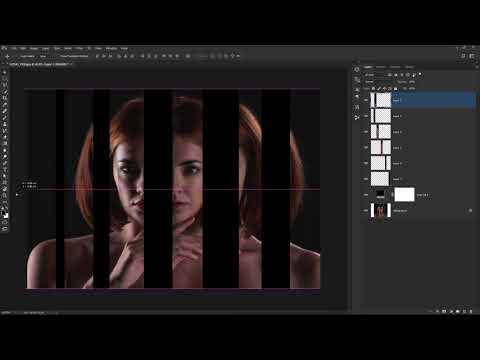This screenshot has width=480, height=360.
Task: Select the Move tool in the toolbar
Action: (4, 72)
